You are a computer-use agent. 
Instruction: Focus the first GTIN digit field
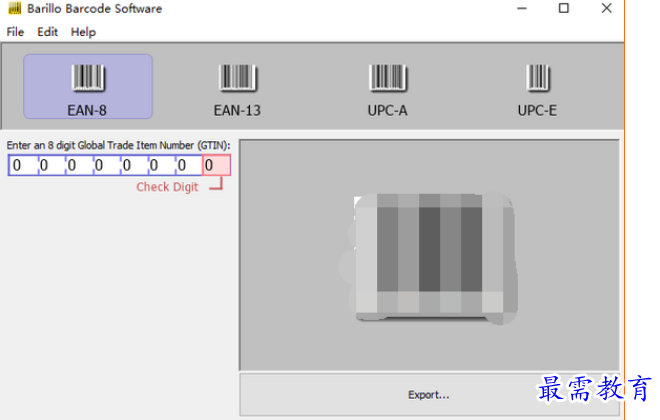[x=23, y=165]
